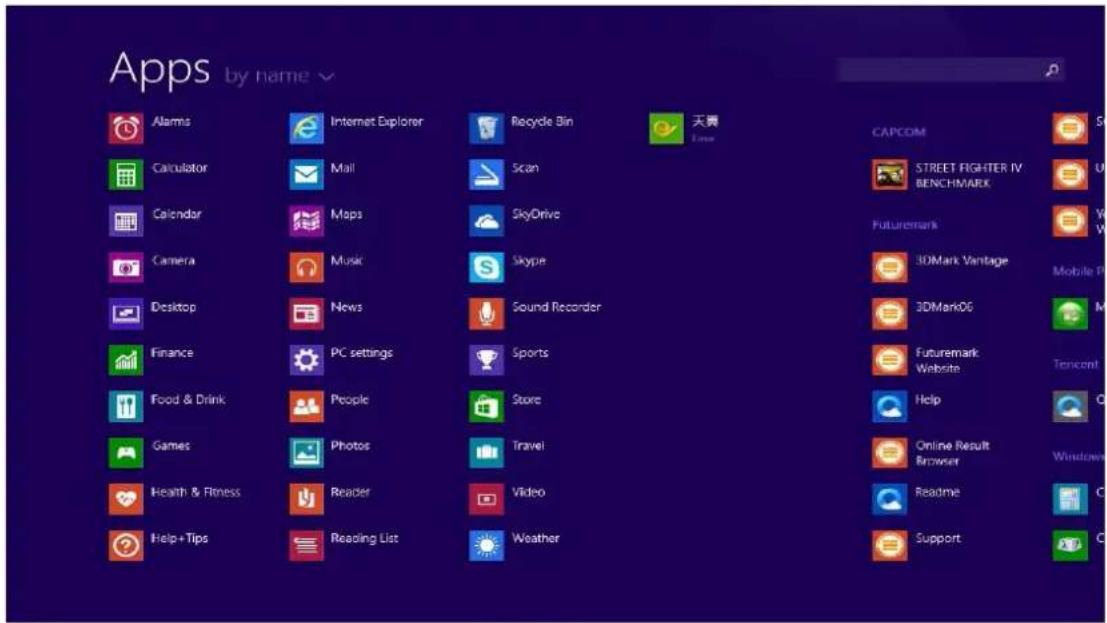Open the Games app
The width and height of the screenshot is (1107, 623).
pyautogui.click(x=126, y=453)
